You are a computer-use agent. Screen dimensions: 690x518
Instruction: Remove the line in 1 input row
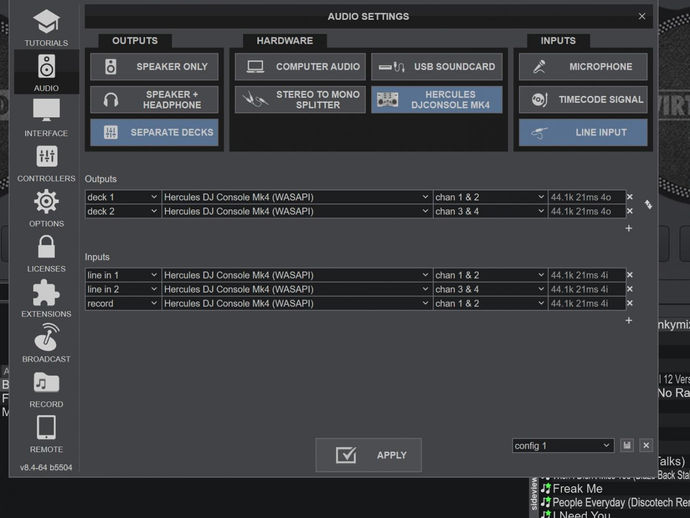point(630,275)
